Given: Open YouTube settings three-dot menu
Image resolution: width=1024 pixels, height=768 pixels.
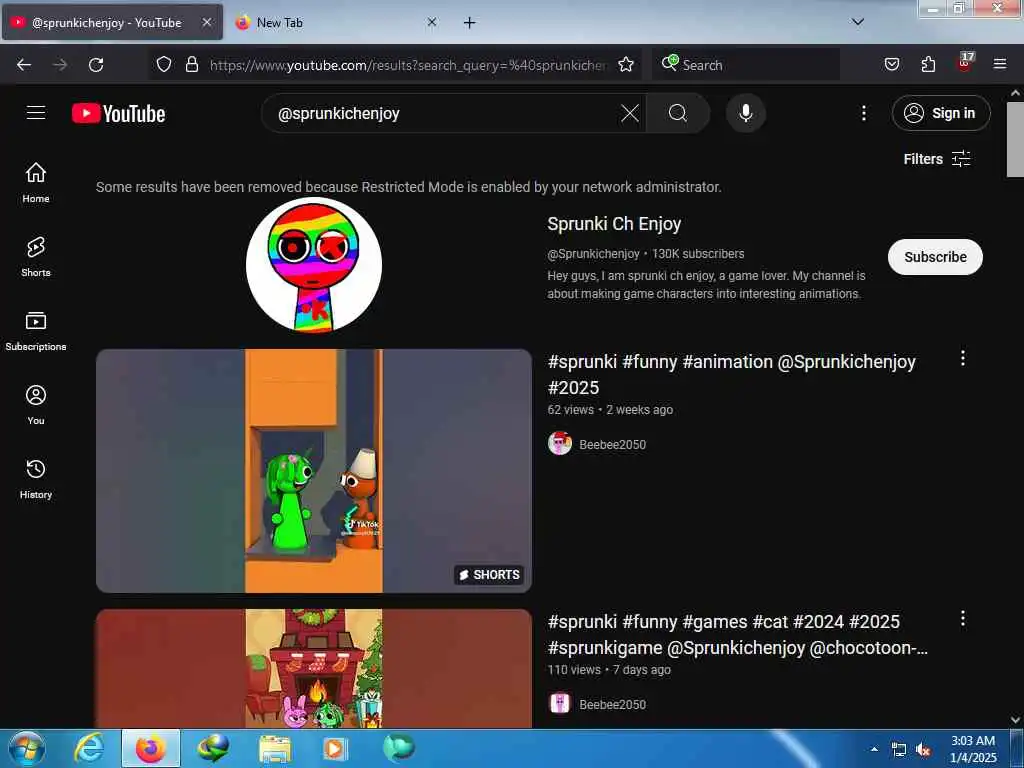Looking at the screenshot, I should coord(864,113).
